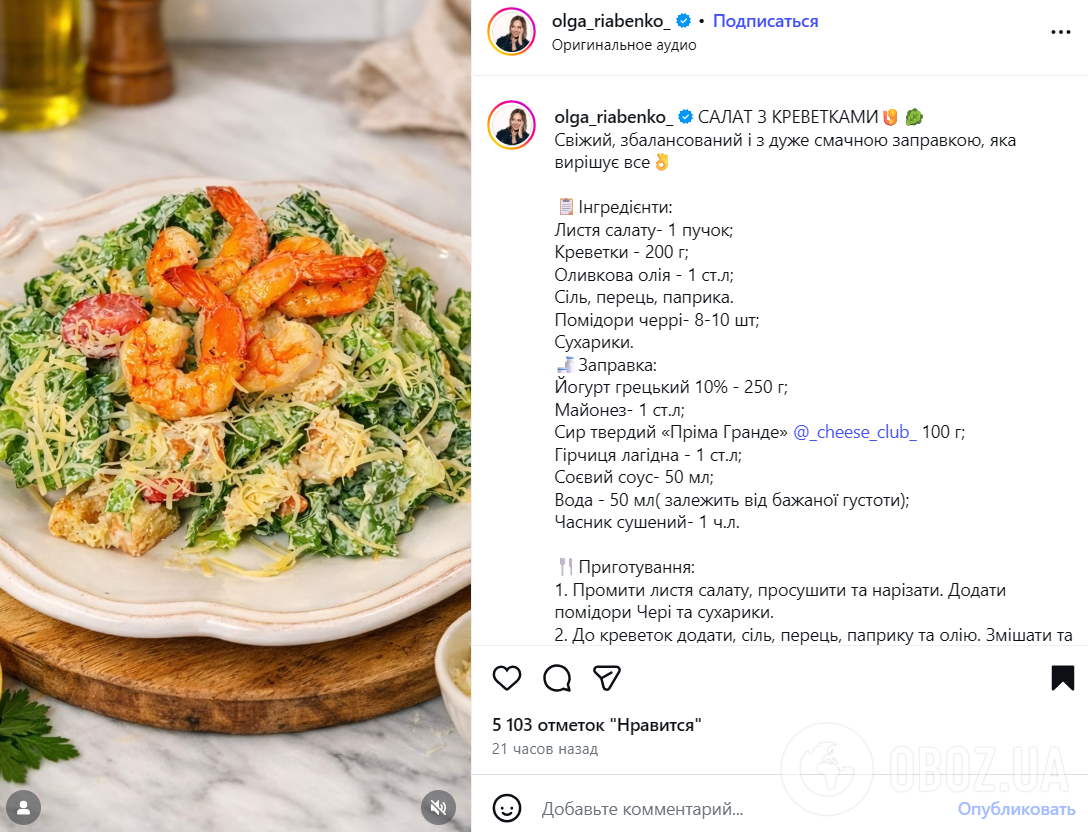View the 5 103 likes list
This screenshot has height=832, width=1088.
597,725
